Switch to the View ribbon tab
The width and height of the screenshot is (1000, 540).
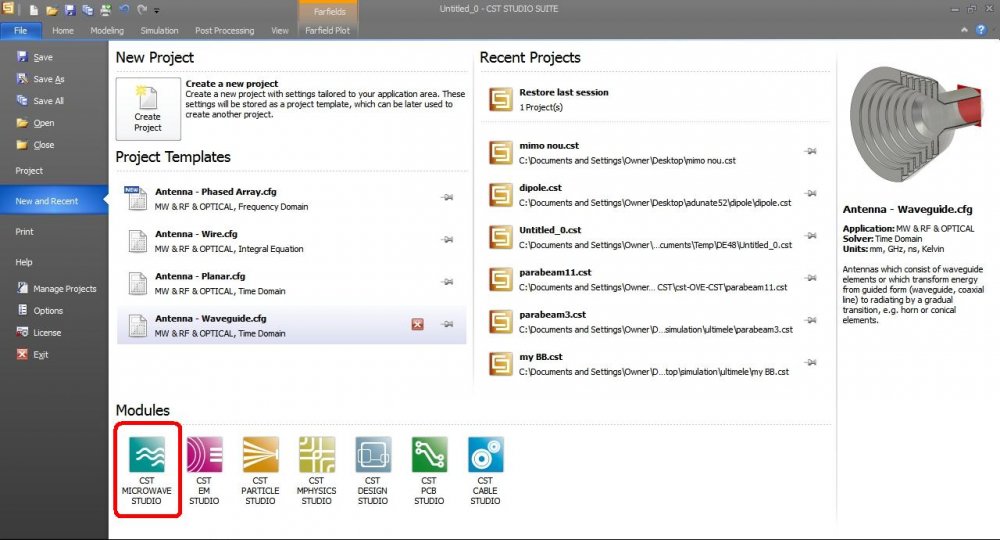[280, 30]
